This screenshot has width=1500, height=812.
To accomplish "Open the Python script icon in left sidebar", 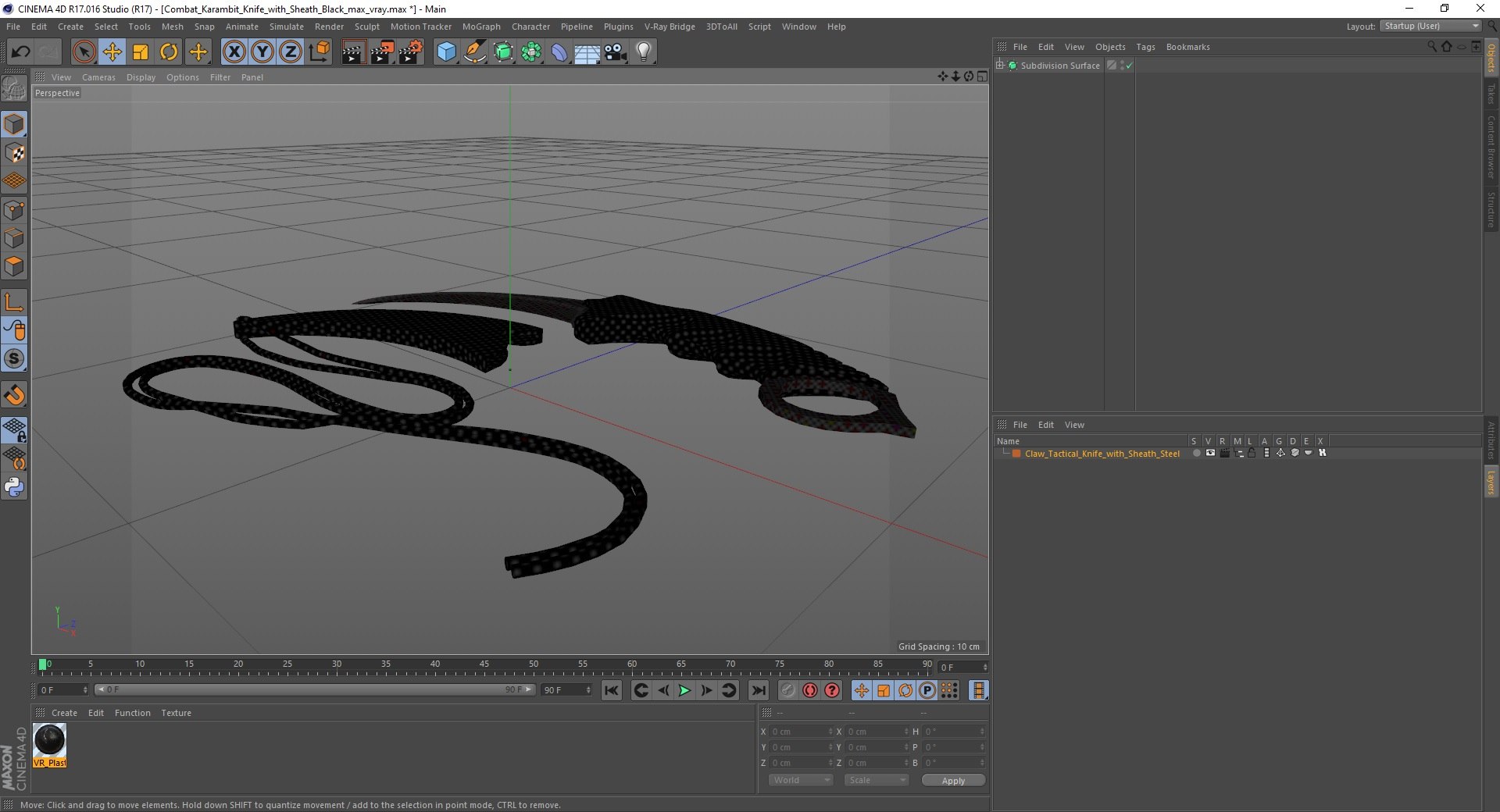I will 15,487.
